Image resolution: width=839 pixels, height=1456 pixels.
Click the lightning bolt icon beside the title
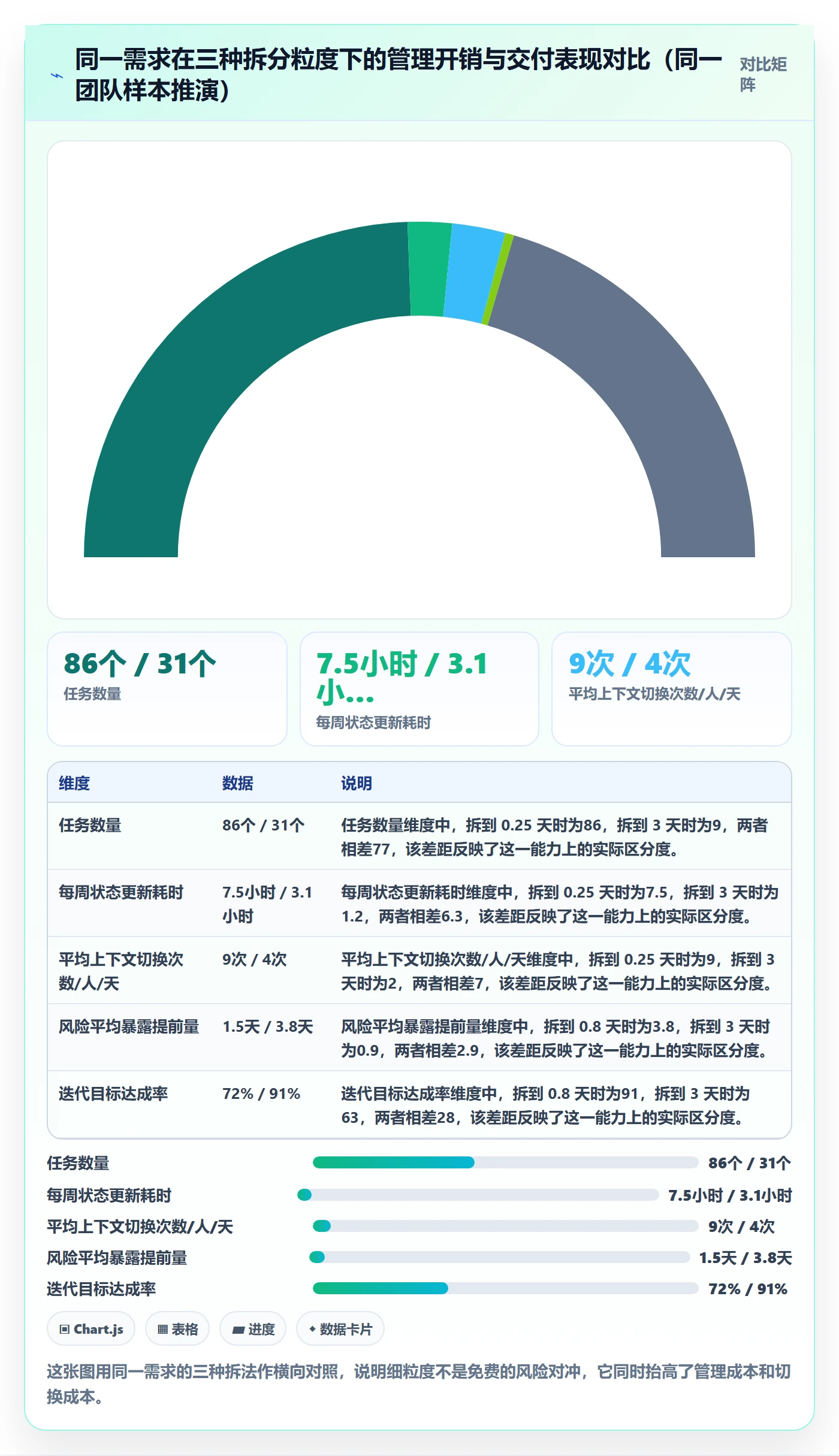point(57,76)
